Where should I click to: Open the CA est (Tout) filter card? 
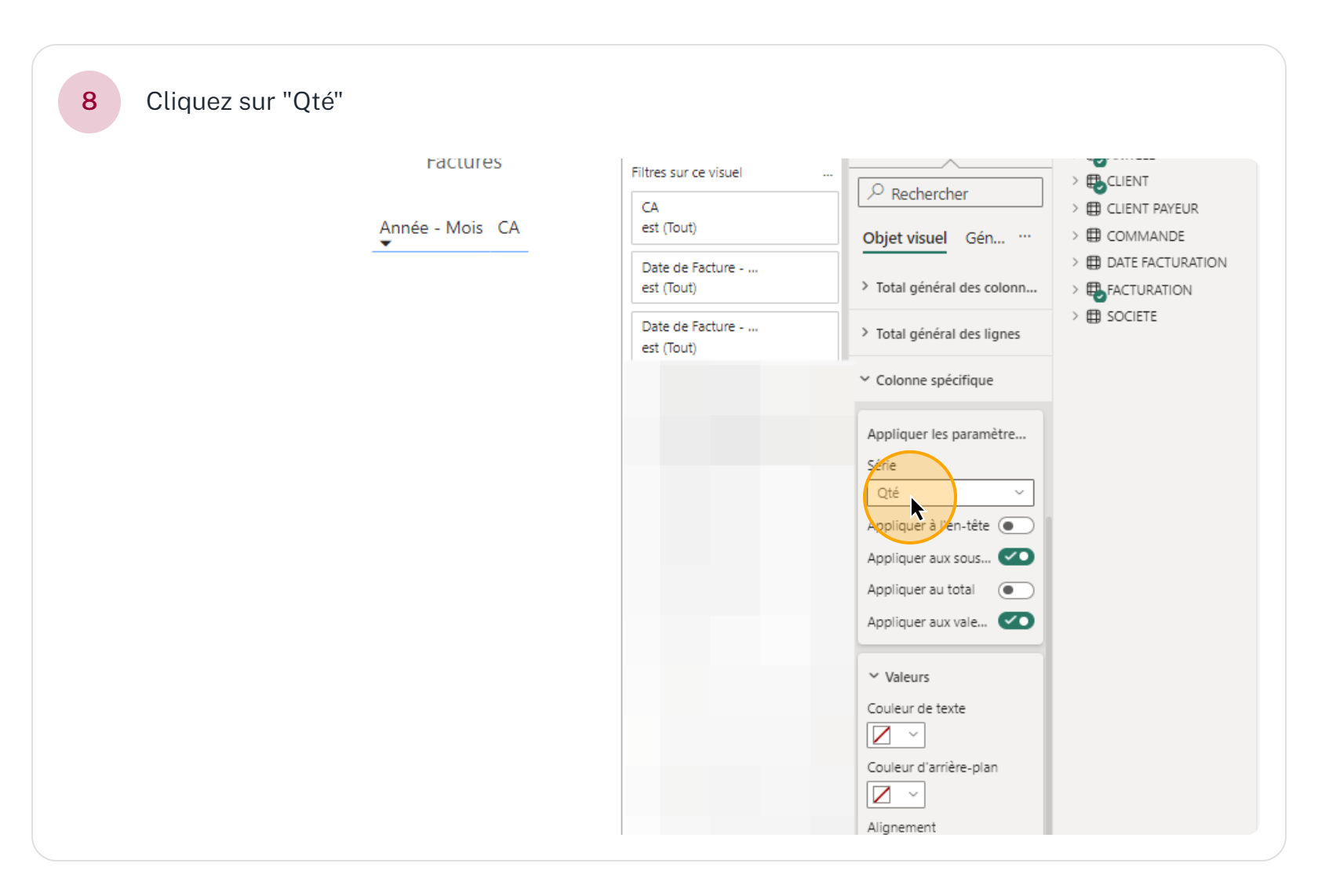(x=734, y=218)
